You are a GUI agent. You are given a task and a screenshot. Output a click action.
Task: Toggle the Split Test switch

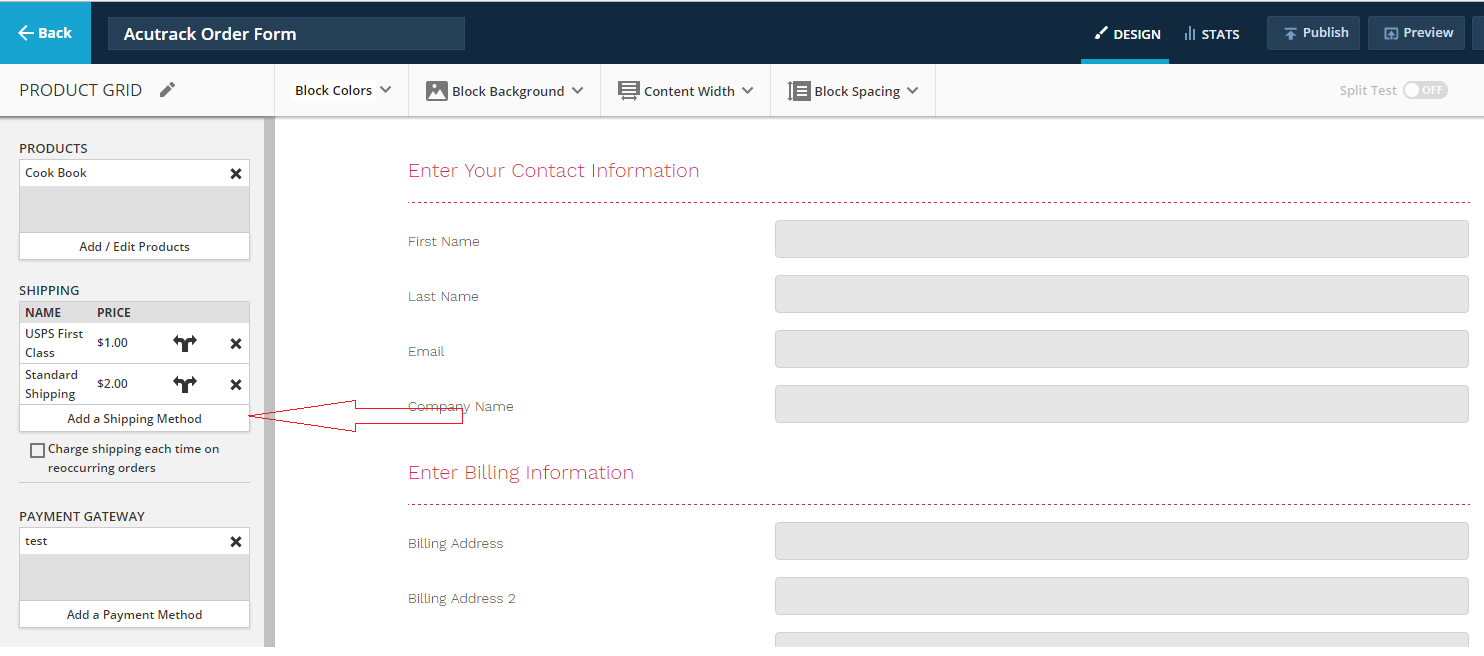click(x=1424, y=90)
